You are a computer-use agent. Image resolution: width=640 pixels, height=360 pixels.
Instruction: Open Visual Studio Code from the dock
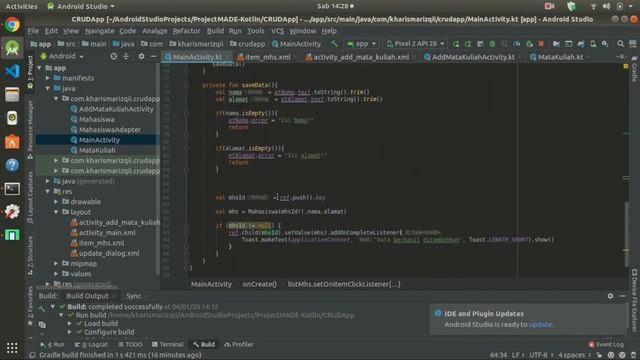pyautogui.click(x=12, y=71)
